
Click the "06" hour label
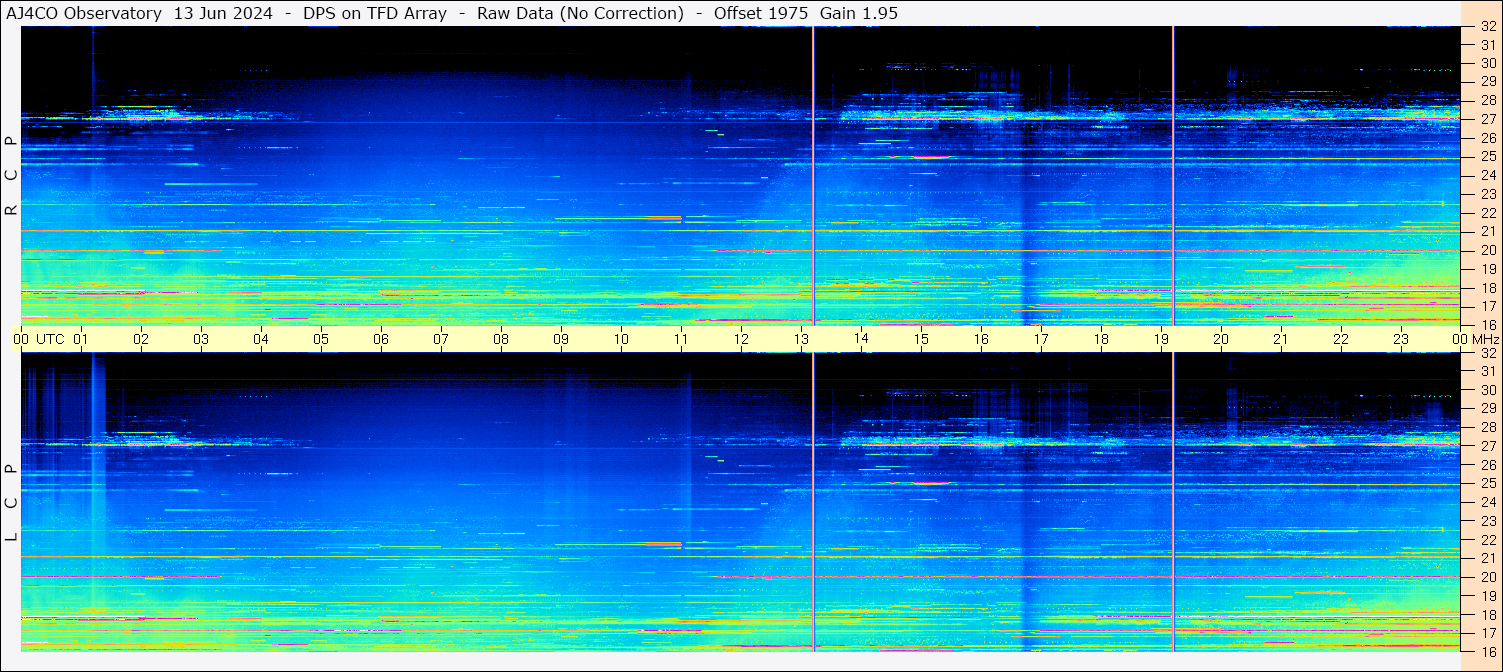381,339
